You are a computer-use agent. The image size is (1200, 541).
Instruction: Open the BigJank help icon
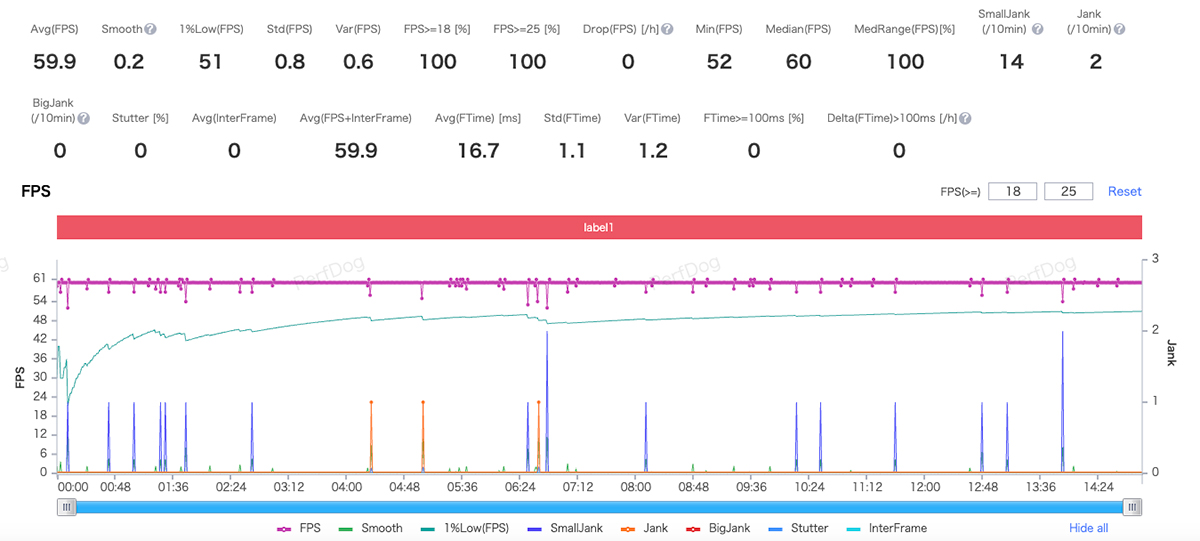[84, 118]
